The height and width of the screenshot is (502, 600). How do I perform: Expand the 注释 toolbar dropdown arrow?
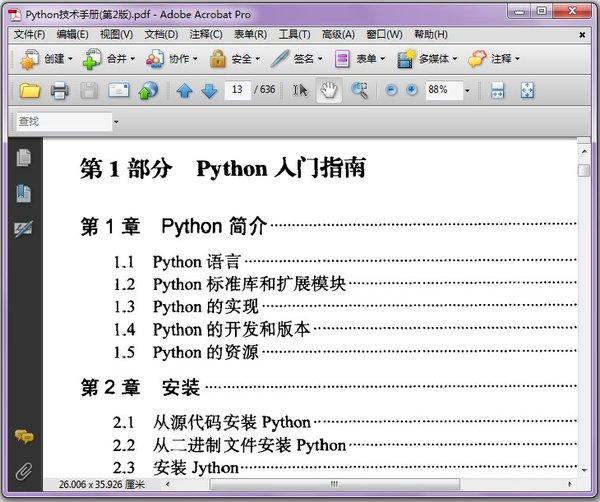tap(517, 59)
